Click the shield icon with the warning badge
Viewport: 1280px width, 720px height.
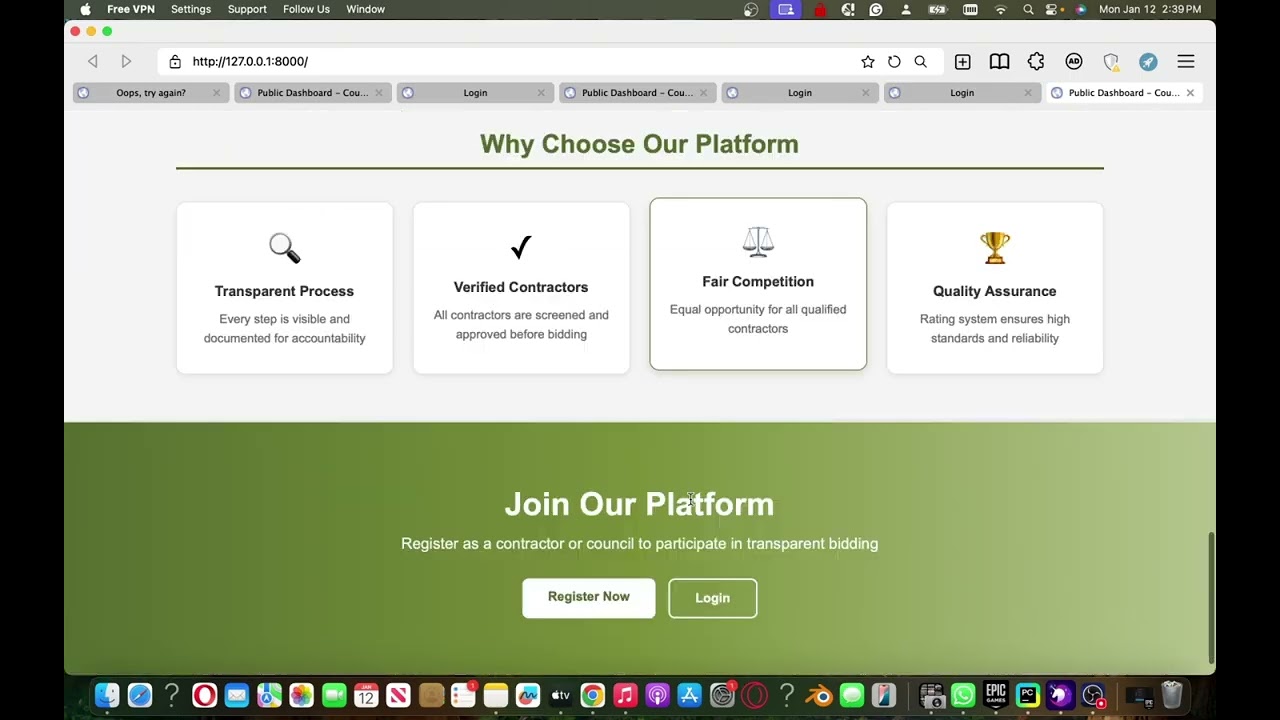[x=1111, y=62]
